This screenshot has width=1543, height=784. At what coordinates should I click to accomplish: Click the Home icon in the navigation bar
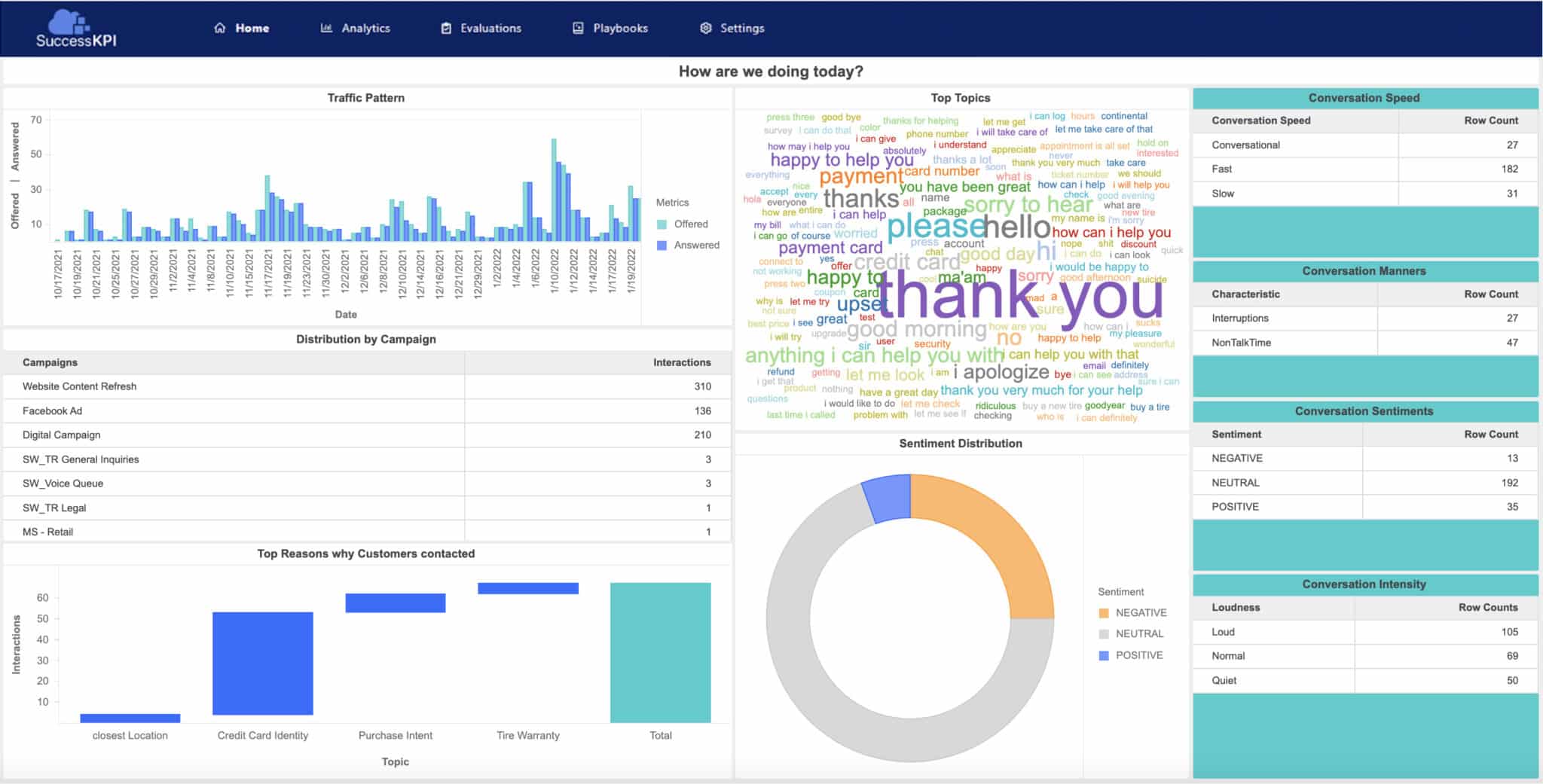(218, 27)
